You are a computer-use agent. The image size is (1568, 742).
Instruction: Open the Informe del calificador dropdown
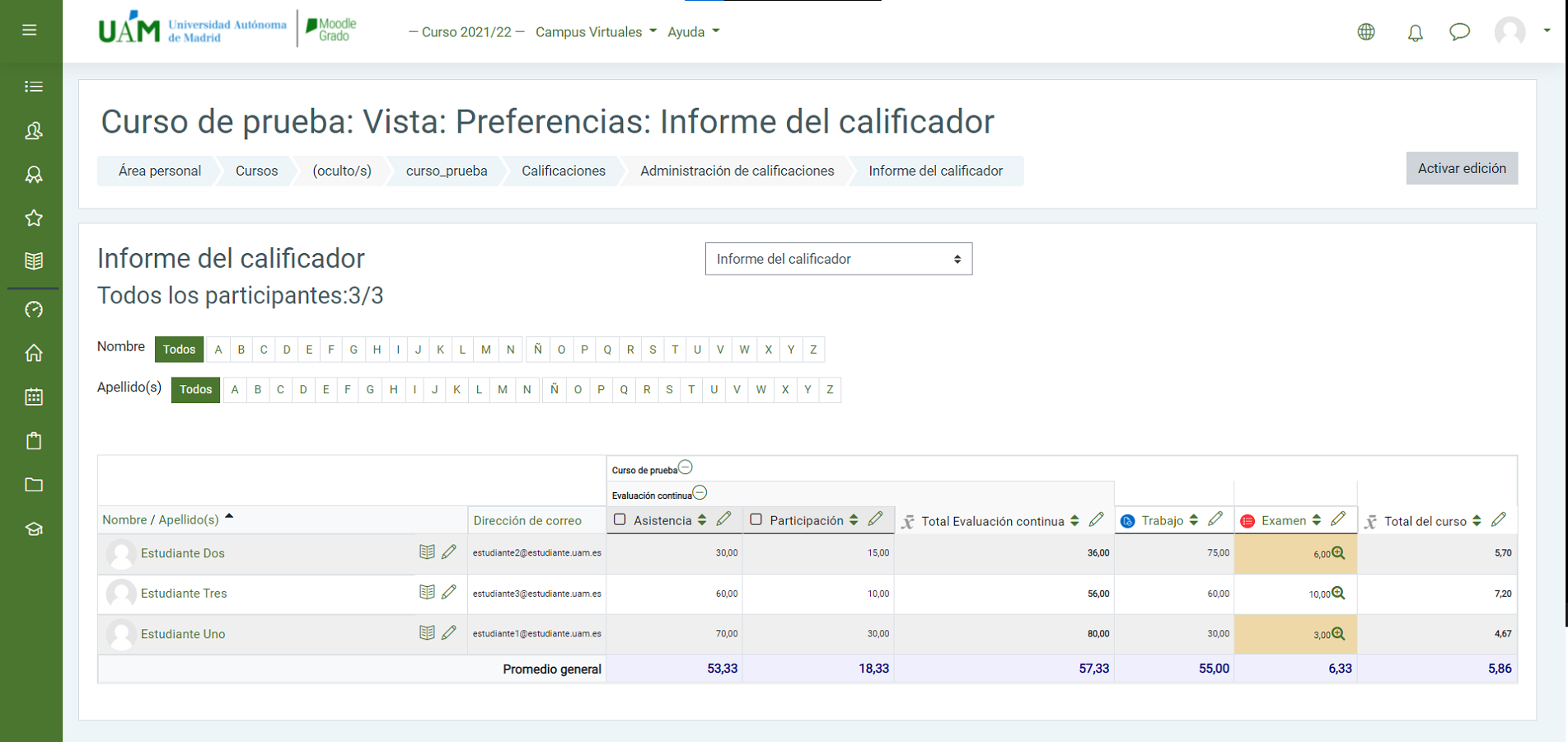click(838, 259)
